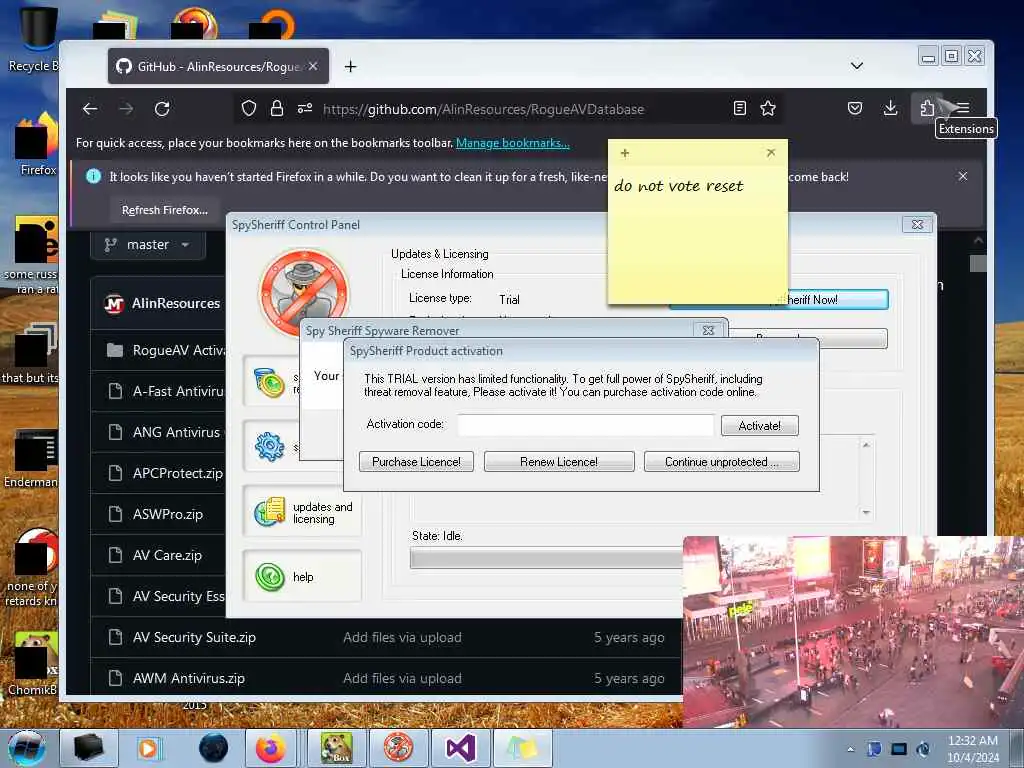The width and height of the screenshot is (1024, 768).
Task: Add a new sticky note
Action: (x=625, y=153)
